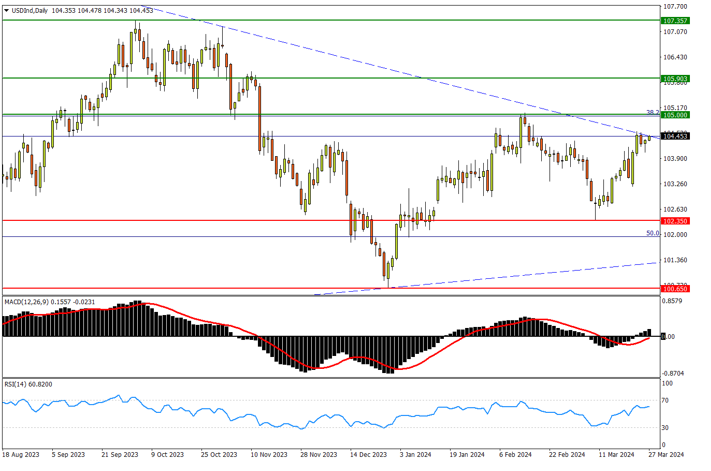Click the 107.700 value on price scale
711x471 pixels.
[674, 6]
